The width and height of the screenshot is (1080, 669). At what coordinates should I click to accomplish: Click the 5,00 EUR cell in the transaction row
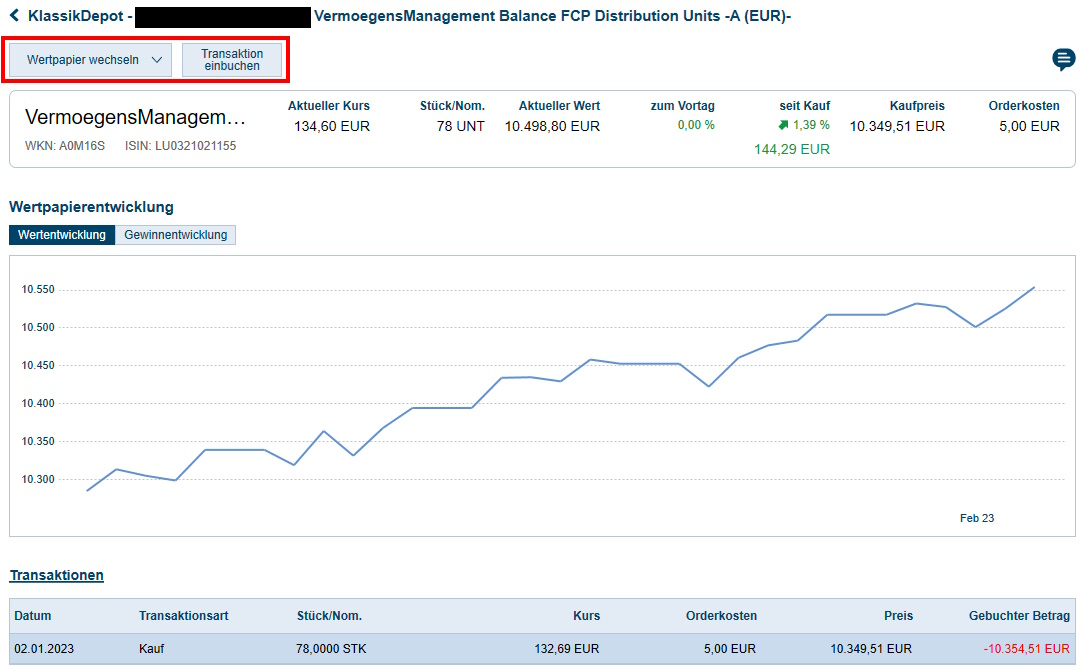tap(730, 649)
